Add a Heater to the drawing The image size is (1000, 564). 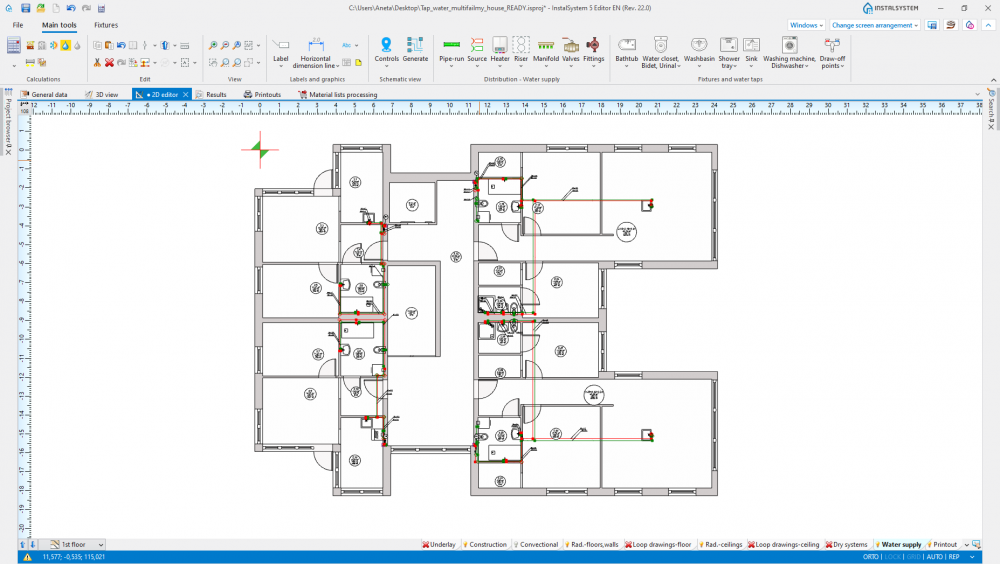pos(500,50)
